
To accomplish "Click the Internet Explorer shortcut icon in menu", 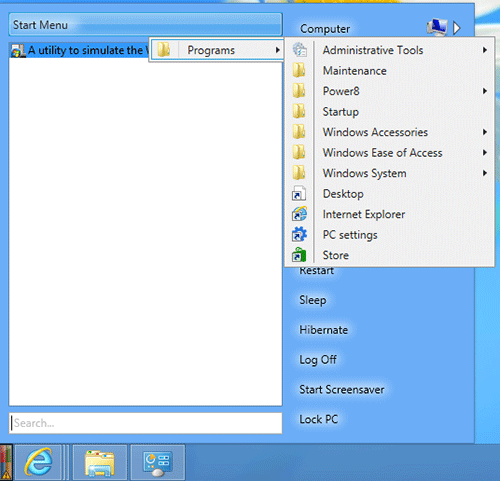I will pos(299,214).
